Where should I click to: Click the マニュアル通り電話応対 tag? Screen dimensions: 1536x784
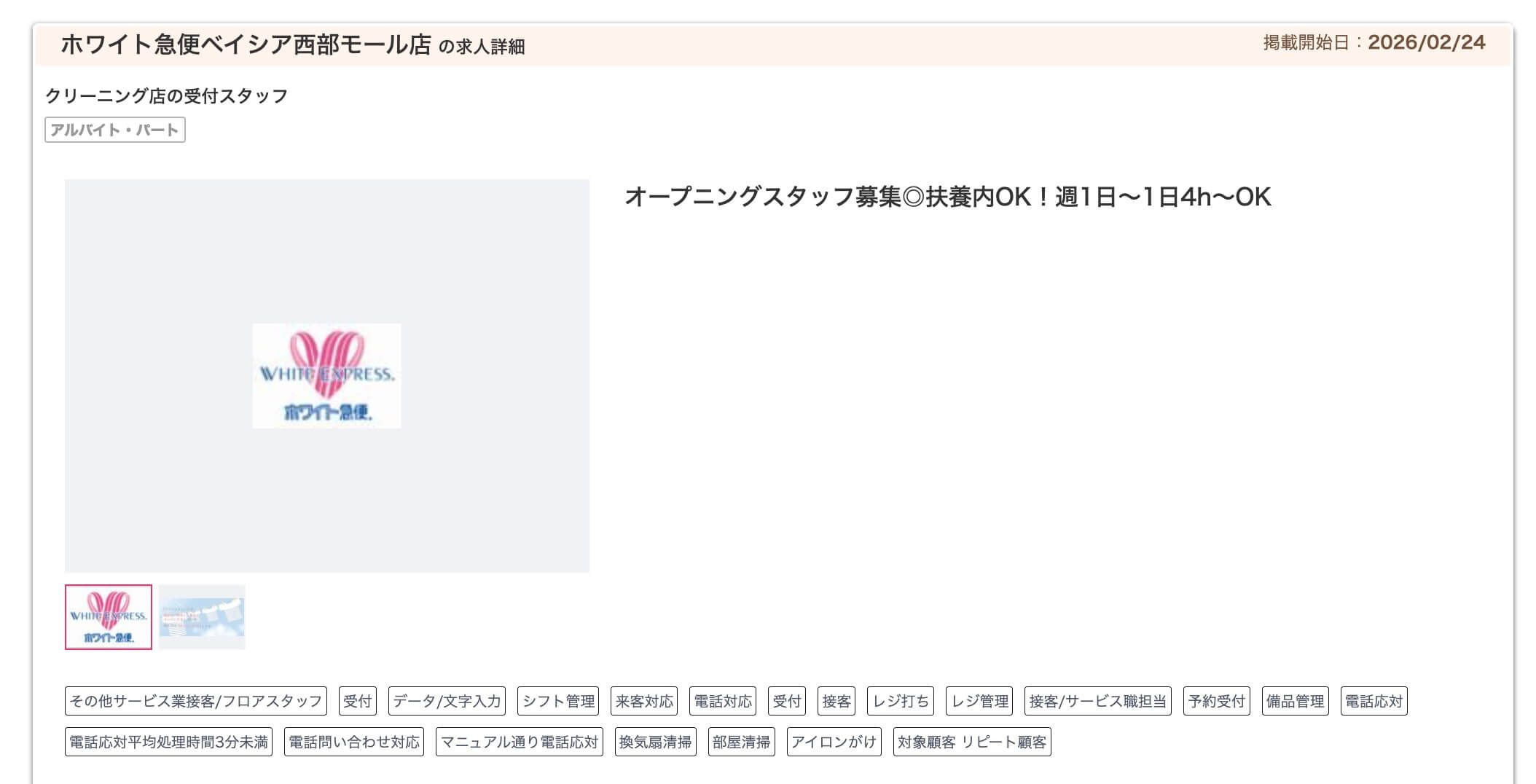520,742
